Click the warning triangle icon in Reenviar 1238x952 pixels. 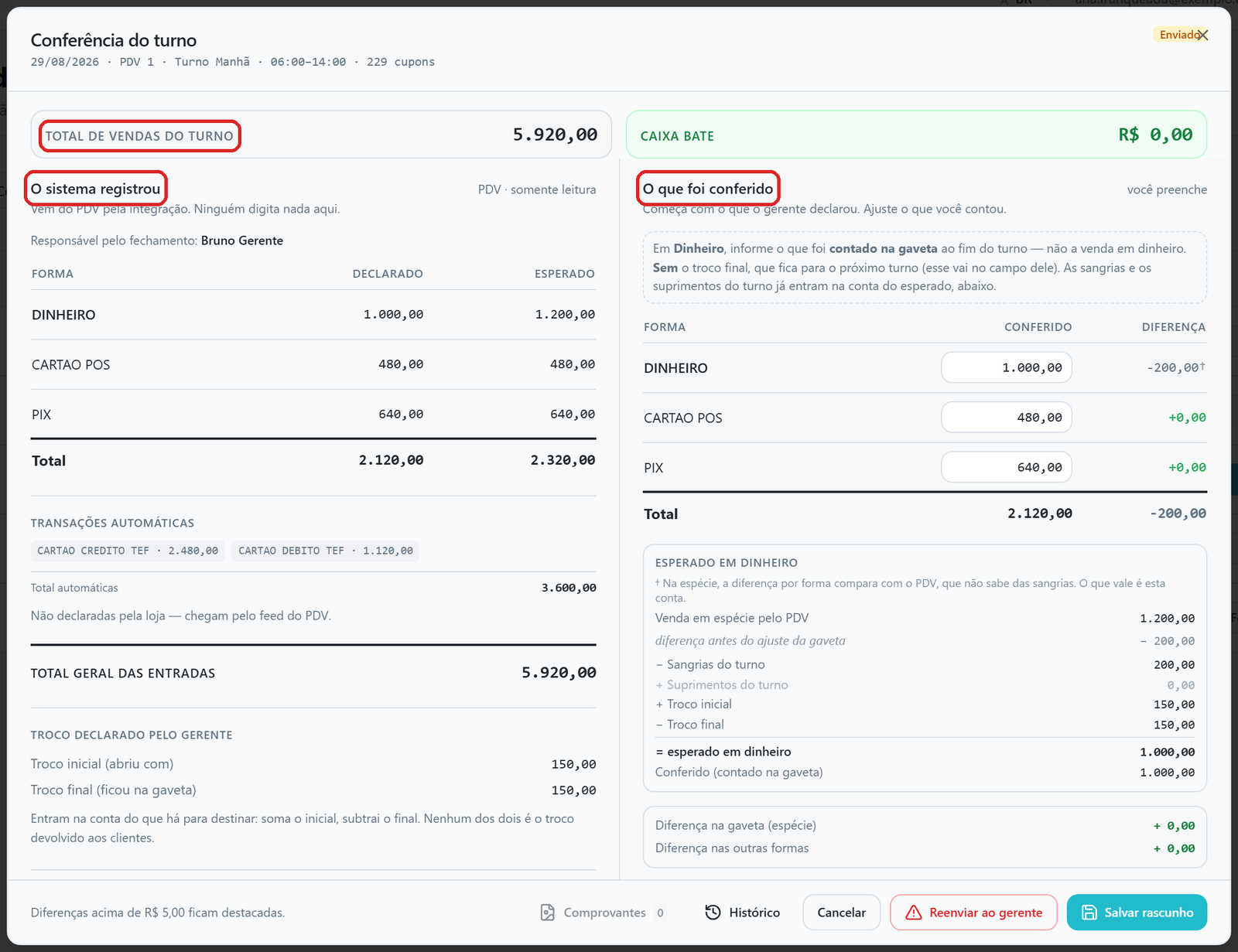tap(914, 913)
